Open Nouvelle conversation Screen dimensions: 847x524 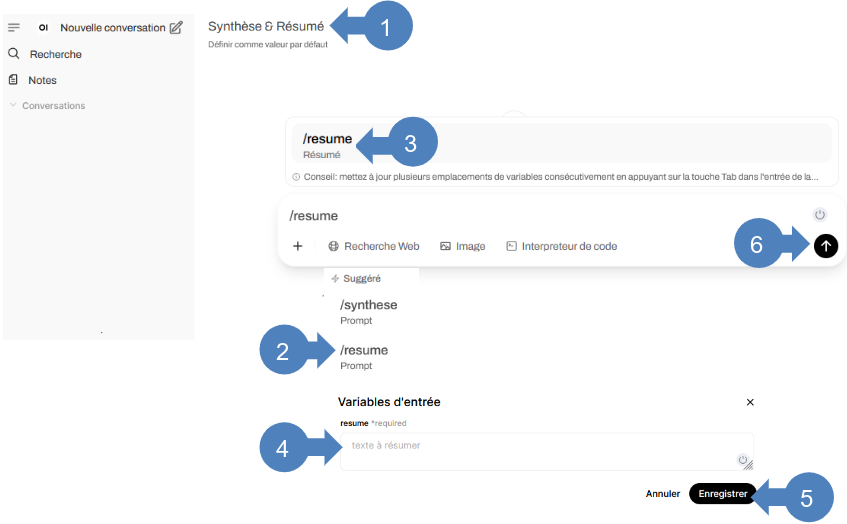tap(113, 28)
